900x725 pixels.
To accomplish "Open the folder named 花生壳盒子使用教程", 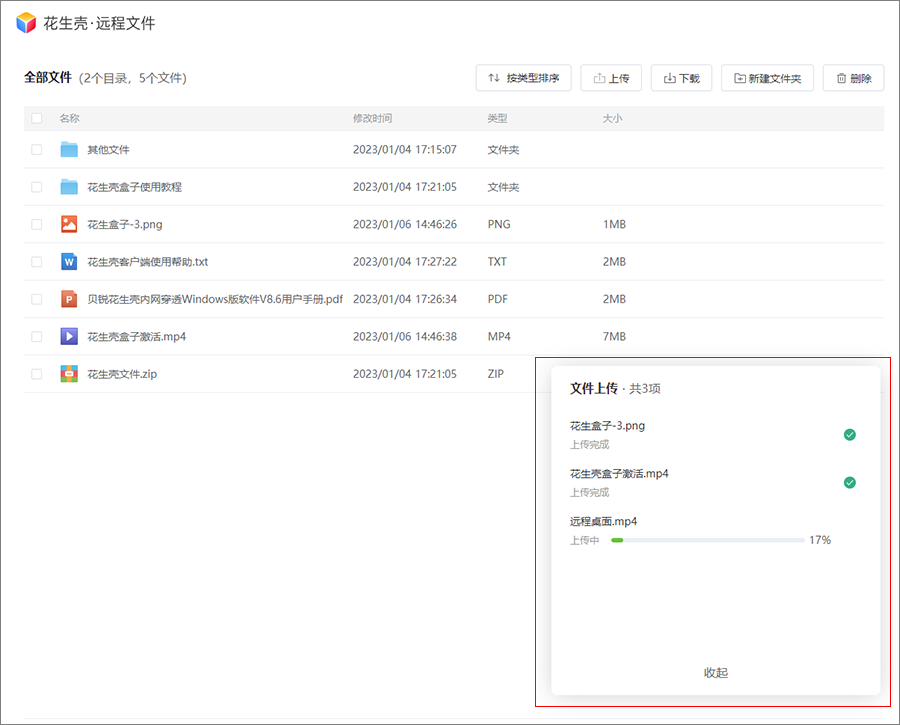I will (x=134, y=187).
